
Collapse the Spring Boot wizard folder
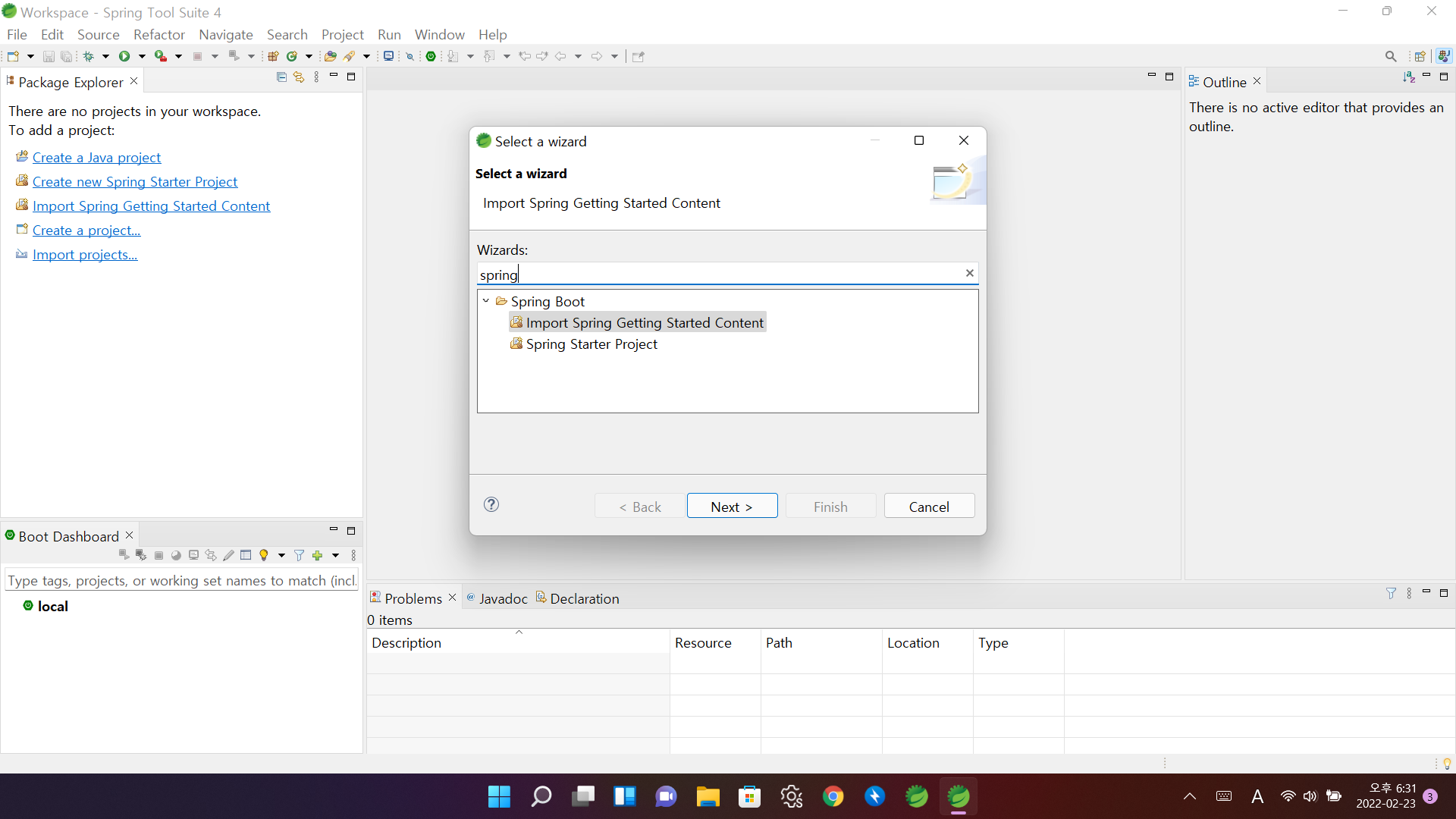pos(486,301)
